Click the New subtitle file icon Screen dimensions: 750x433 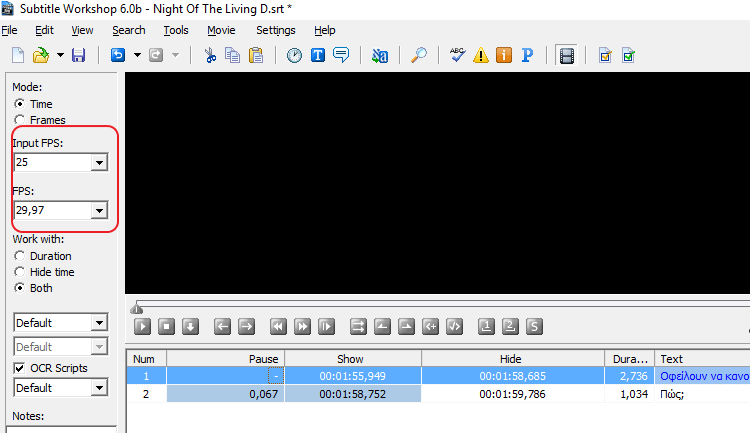[18, 56]
